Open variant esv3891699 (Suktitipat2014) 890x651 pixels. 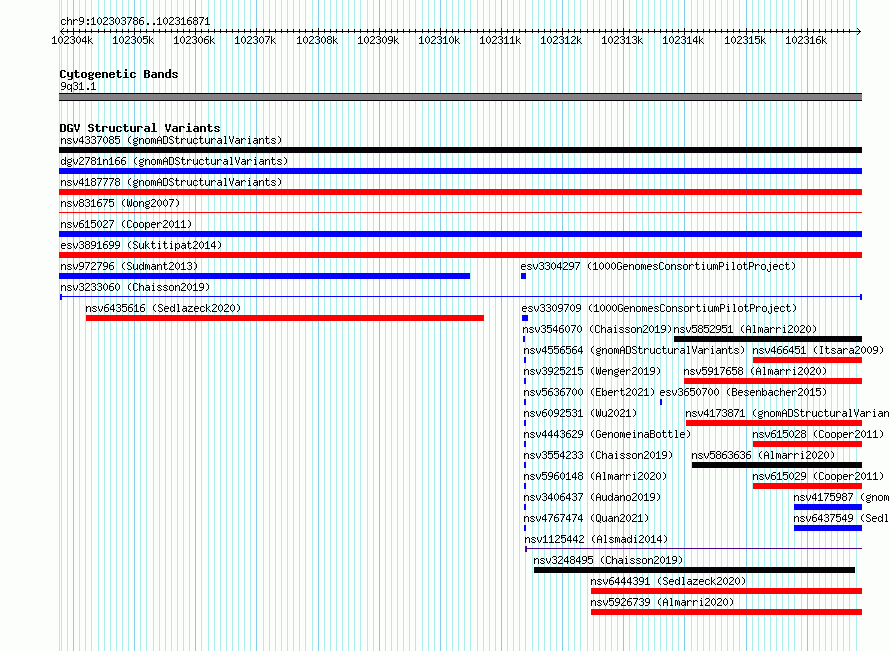[141, 245]
